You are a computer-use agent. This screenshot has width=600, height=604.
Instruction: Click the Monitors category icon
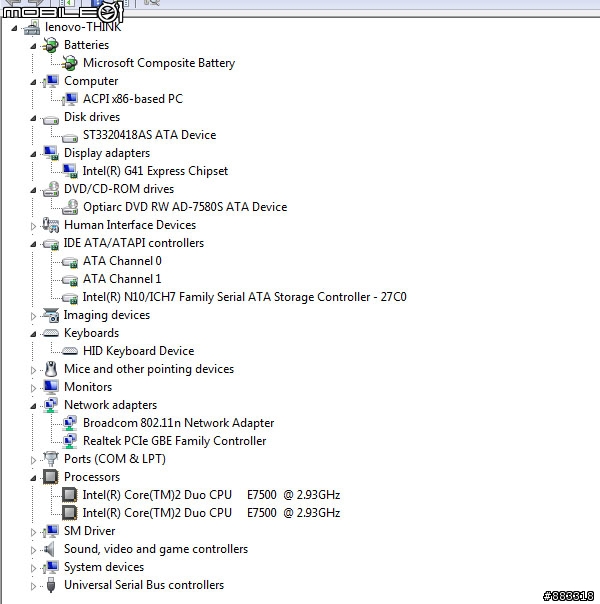coord(50,387)
